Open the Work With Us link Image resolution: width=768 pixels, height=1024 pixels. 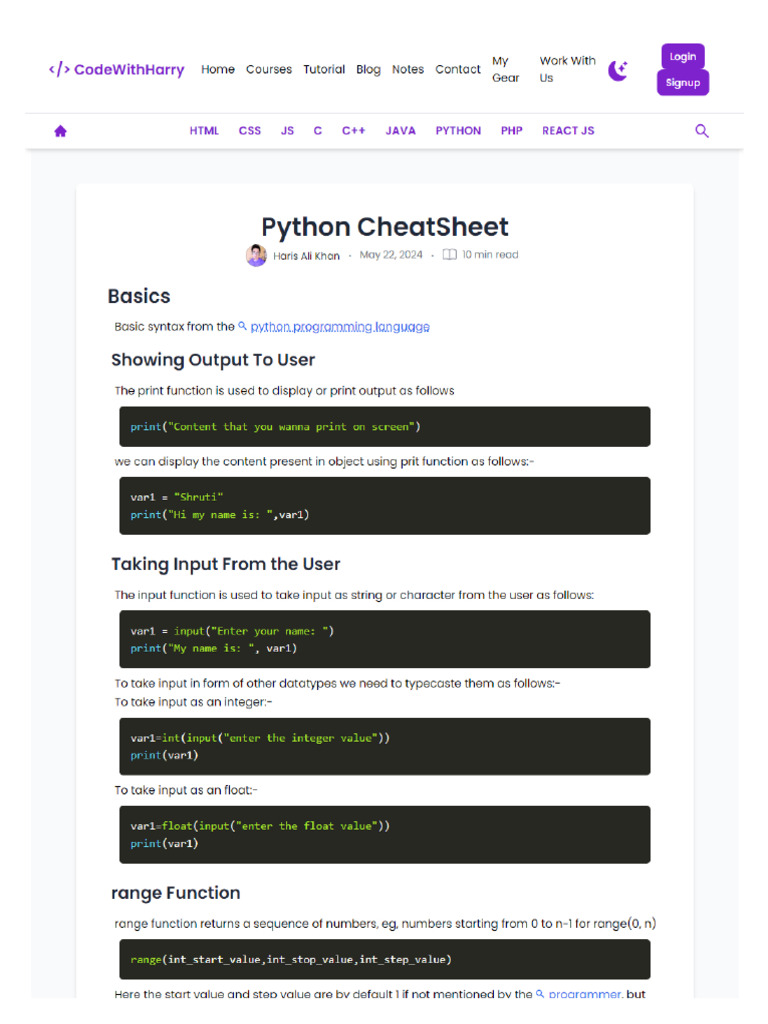[x=567, y=69]
